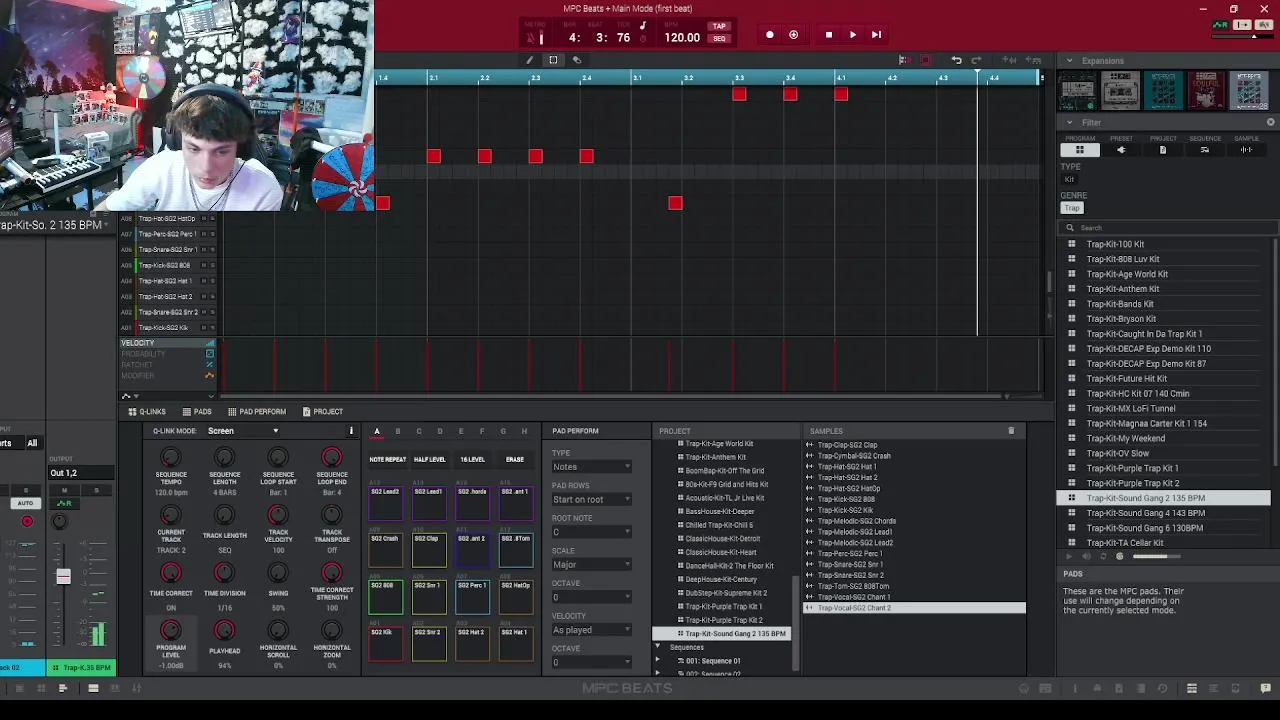Toggle 16 LEVEL

pyautogui.click(x=472, y=460)
